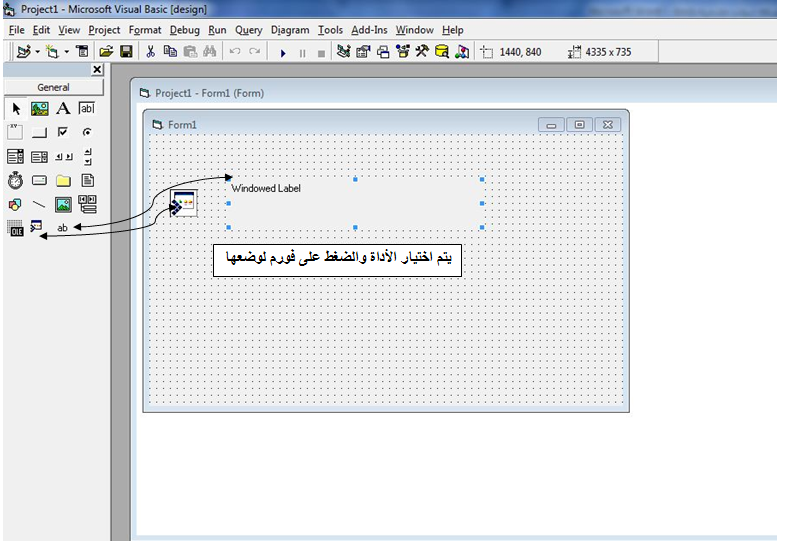Image resolution: width=785 pixels, height=541 pixels.
Task: Select the Timer control tool
Action: [15, 180]
